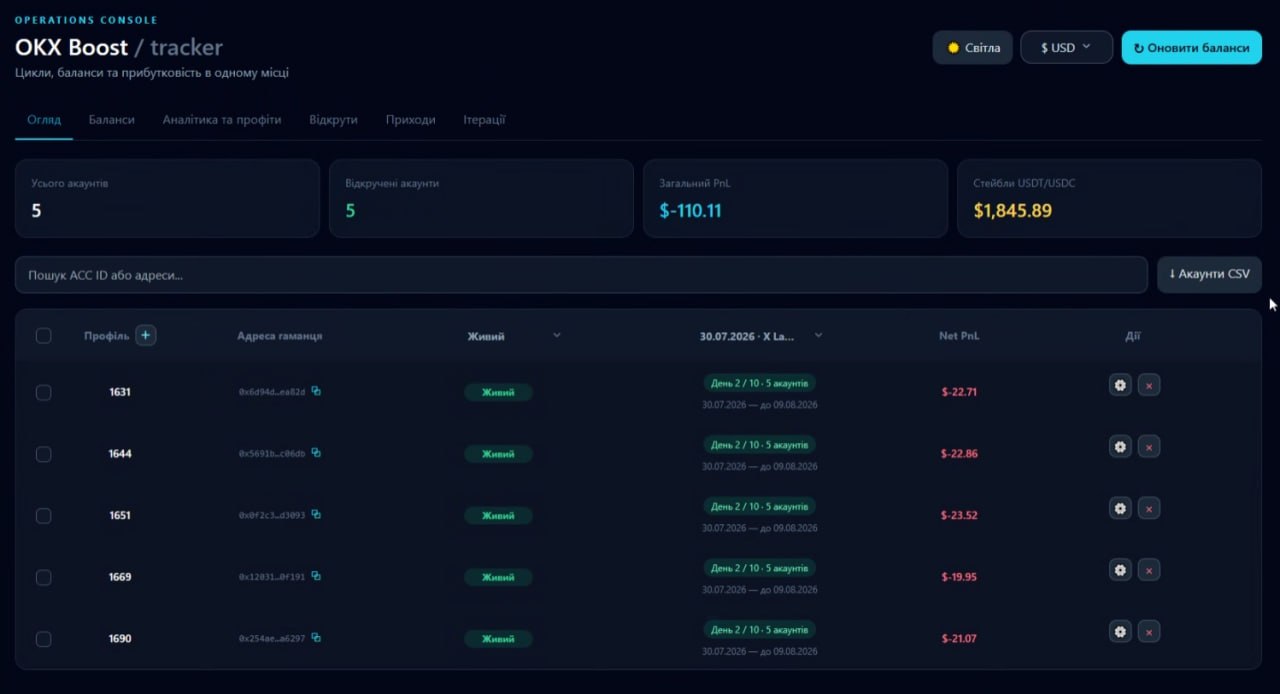Click the Усього акаунтів summary card
The width and height of the screenshot is (1280, 694).
[167, 198]
